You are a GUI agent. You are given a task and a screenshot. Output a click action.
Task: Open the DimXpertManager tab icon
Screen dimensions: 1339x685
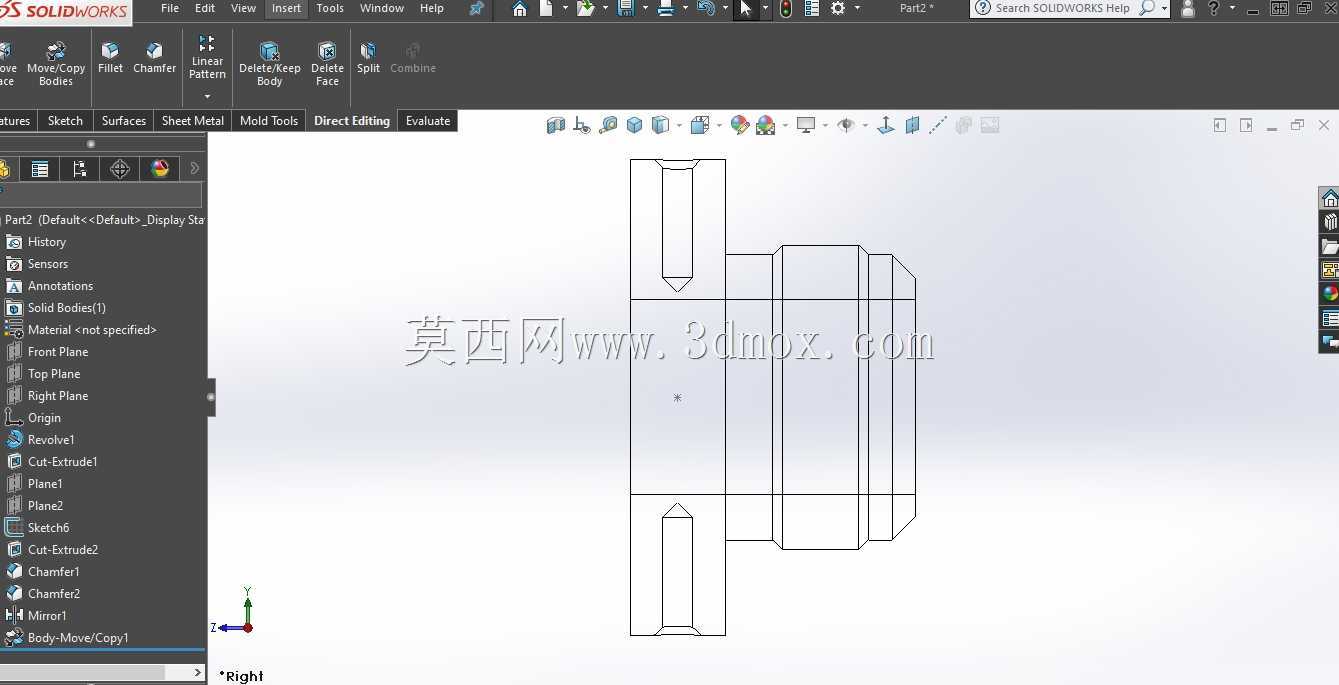(120, 169)
